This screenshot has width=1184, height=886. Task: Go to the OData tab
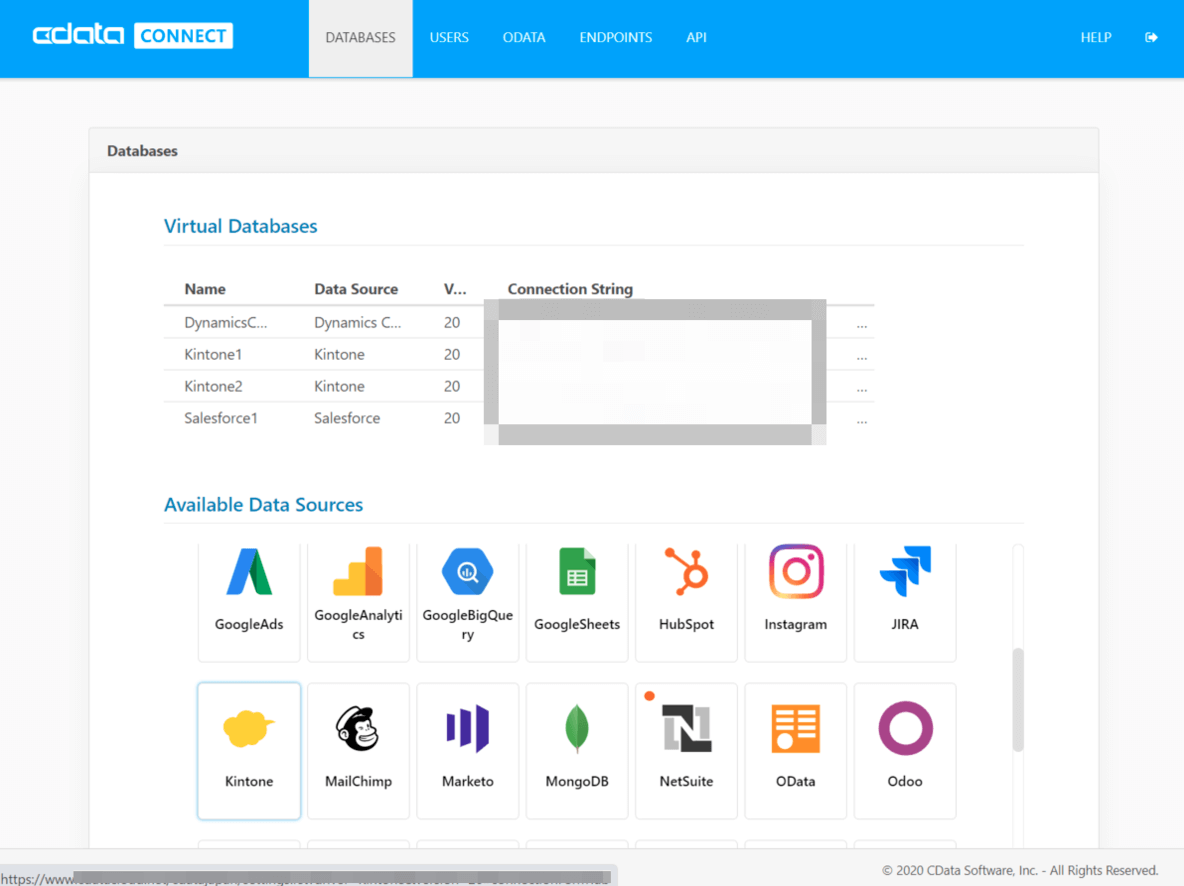click(524, 38)
